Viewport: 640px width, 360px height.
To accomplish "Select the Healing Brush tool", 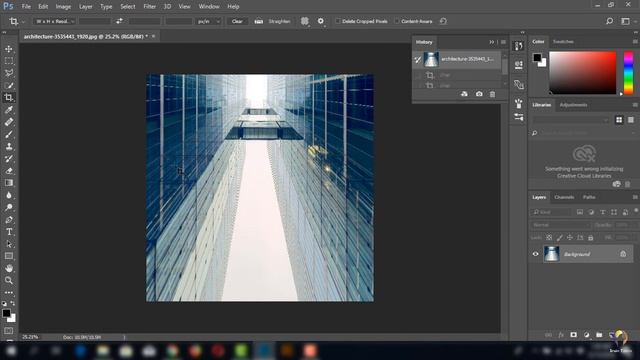I will (9, 122).
